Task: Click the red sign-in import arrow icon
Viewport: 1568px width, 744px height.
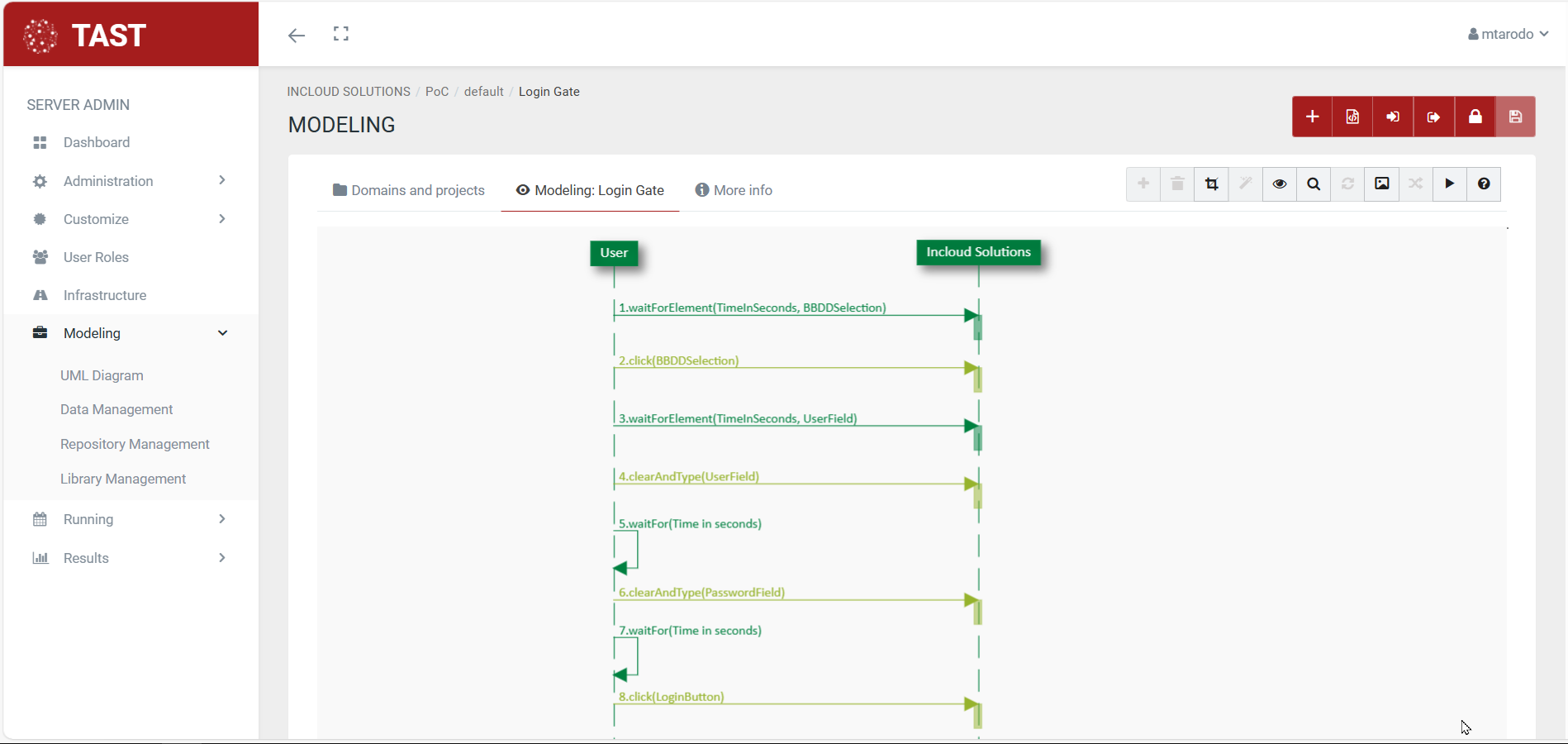Action: tap(1393, 117)
